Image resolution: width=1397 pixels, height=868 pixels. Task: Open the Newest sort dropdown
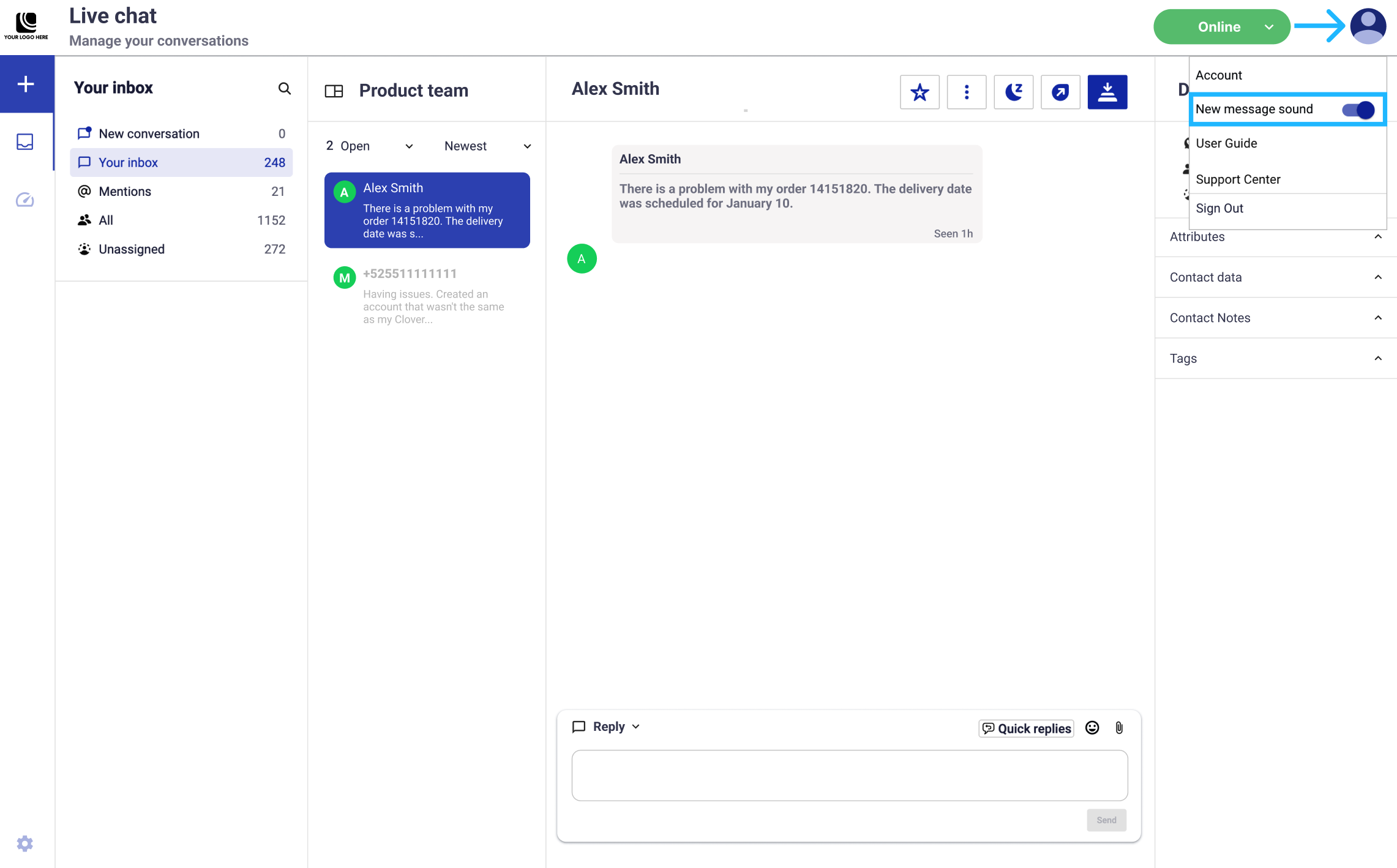pyautogui.click(x=487, y=146)
